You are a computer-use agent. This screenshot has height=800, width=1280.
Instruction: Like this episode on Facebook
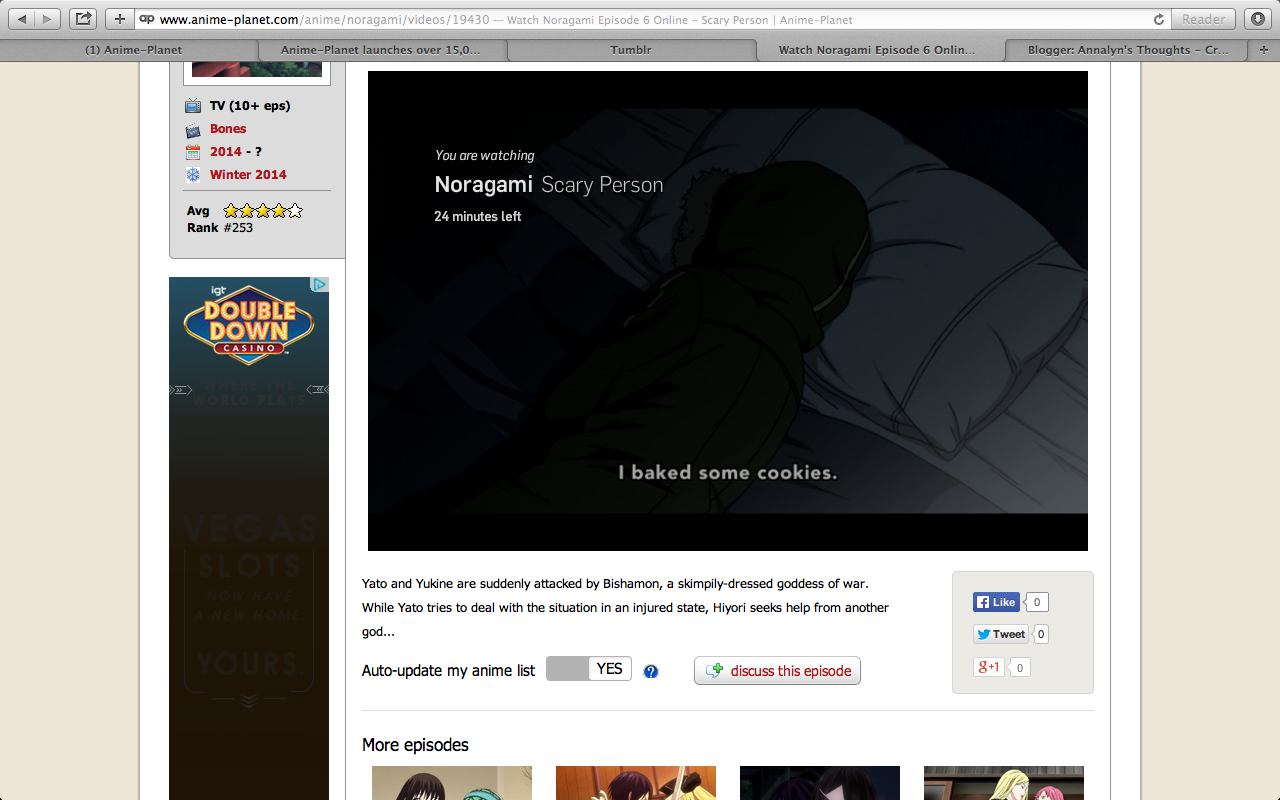pyautogui.click(x=996, y=602)
